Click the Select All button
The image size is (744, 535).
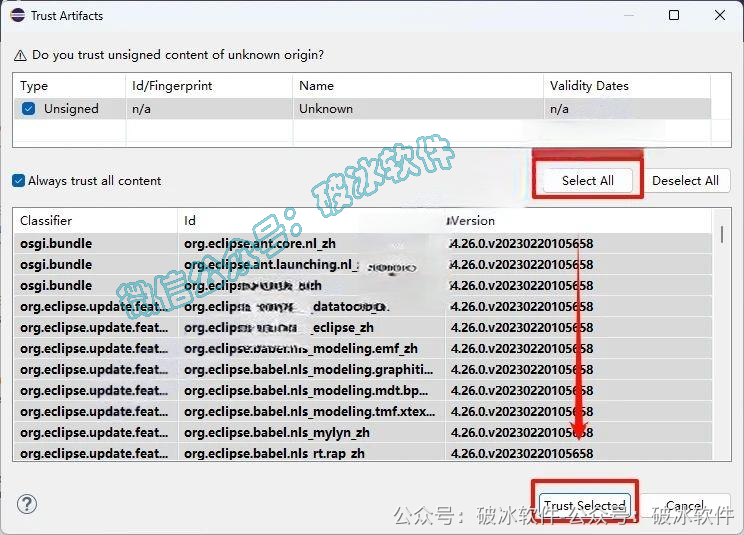tap(587, 181)
